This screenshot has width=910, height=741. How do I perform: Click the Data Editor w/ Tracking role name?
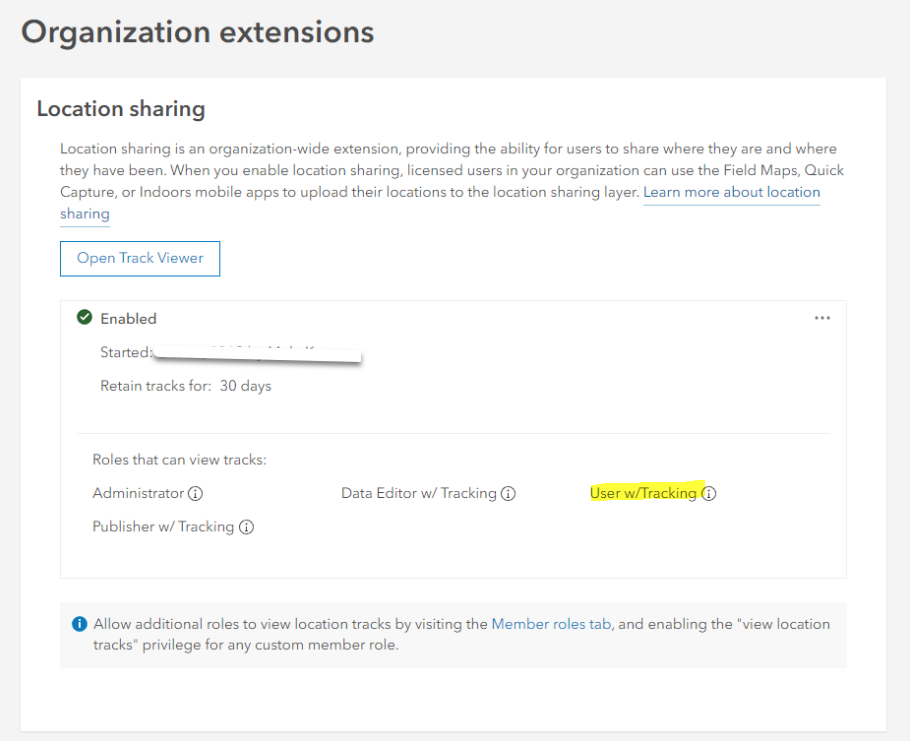point(419,493)
